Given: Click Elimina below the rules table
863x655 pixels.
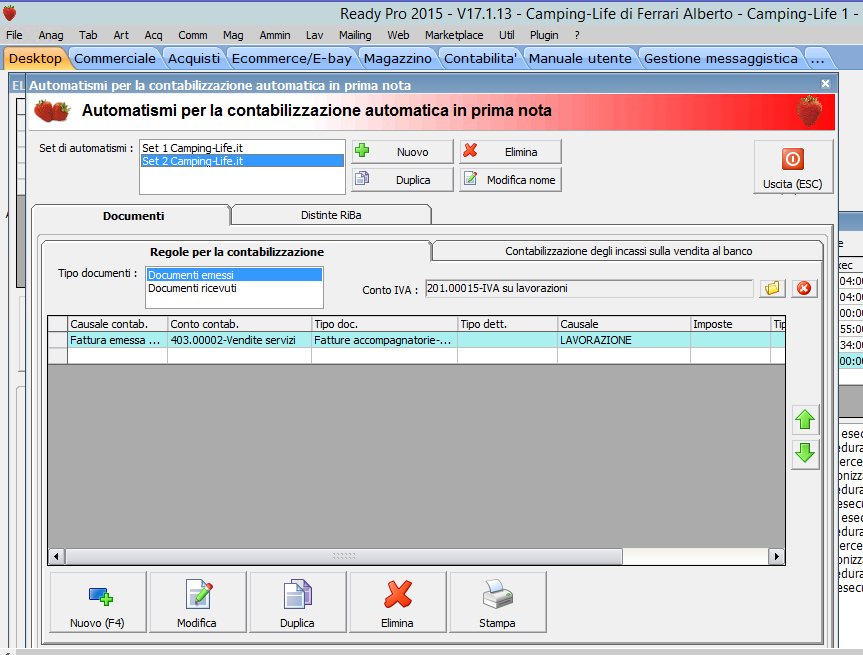Looking at the screenshot, I should [398, 602].
